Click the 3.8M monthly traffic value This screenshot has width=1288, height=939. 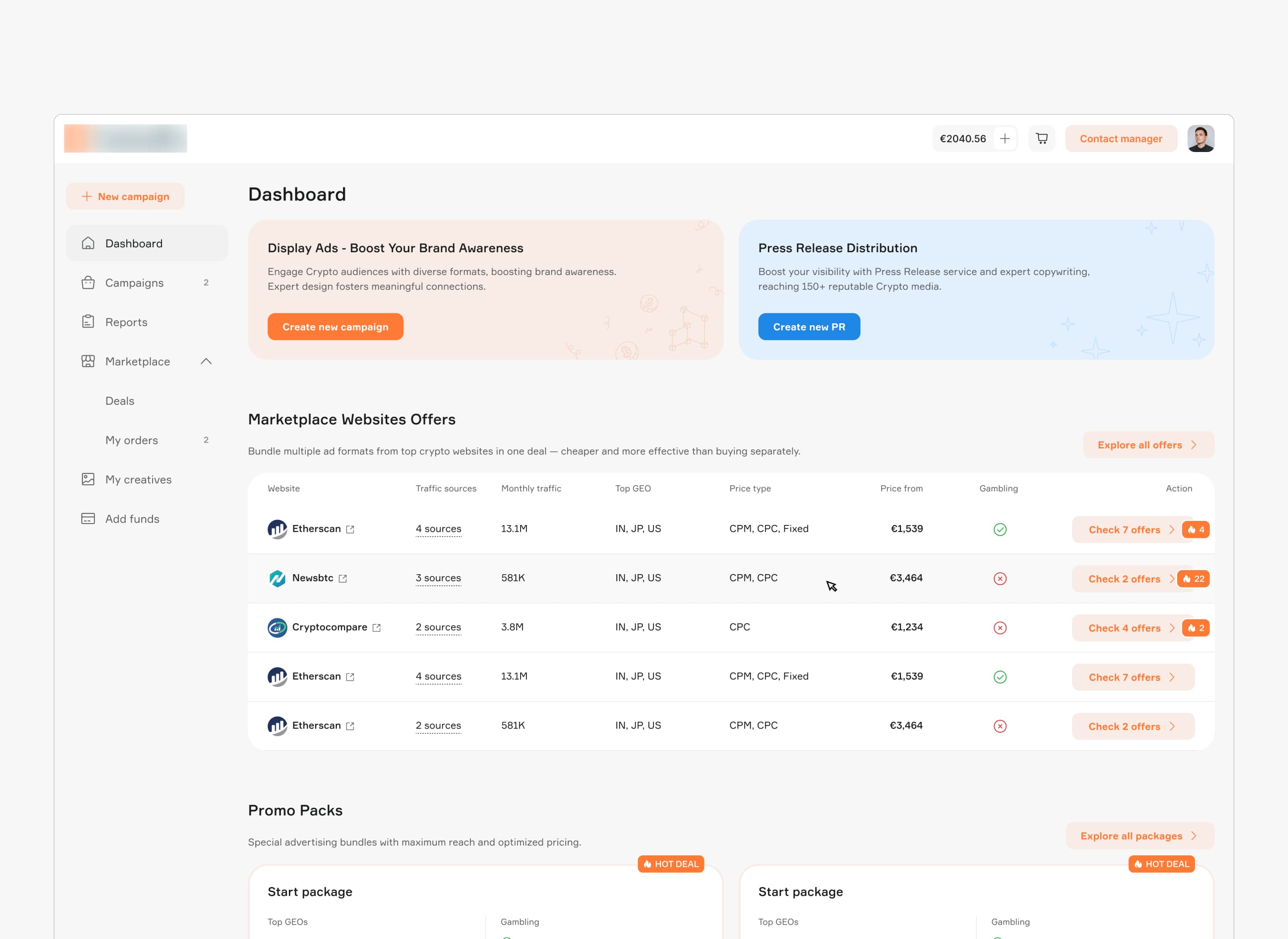[x=512, y=627]
